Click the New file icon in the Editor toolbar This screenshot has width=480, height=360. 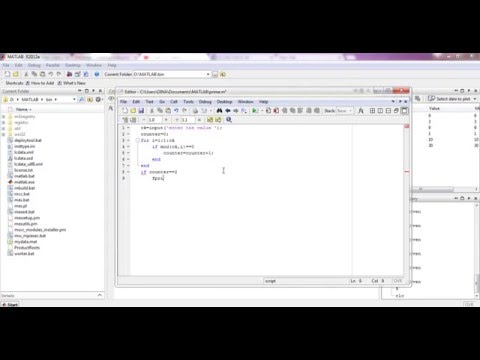(125, 111)
